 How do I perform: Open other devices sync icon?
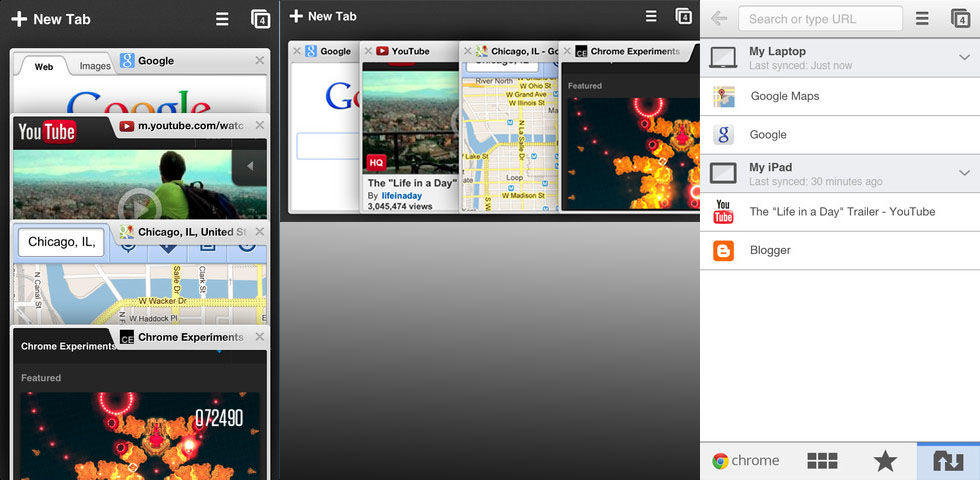[x=948, y=461]
